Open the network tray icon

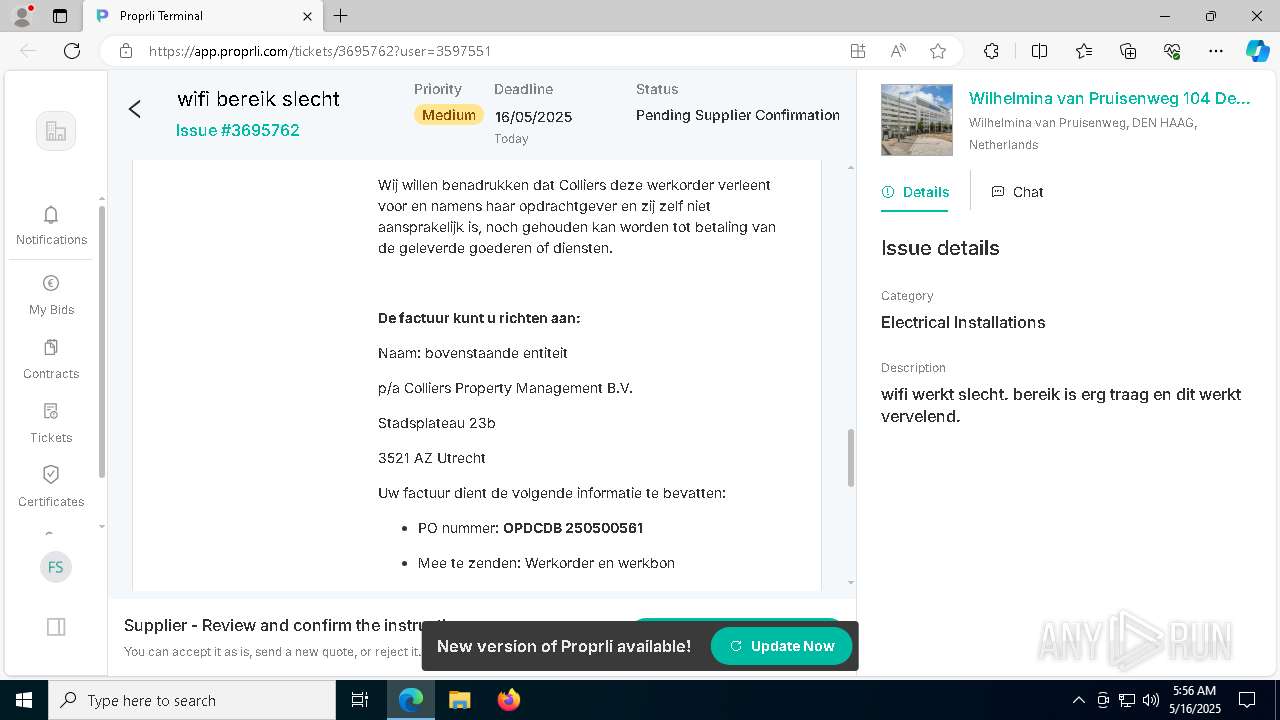coord(1127,700)
